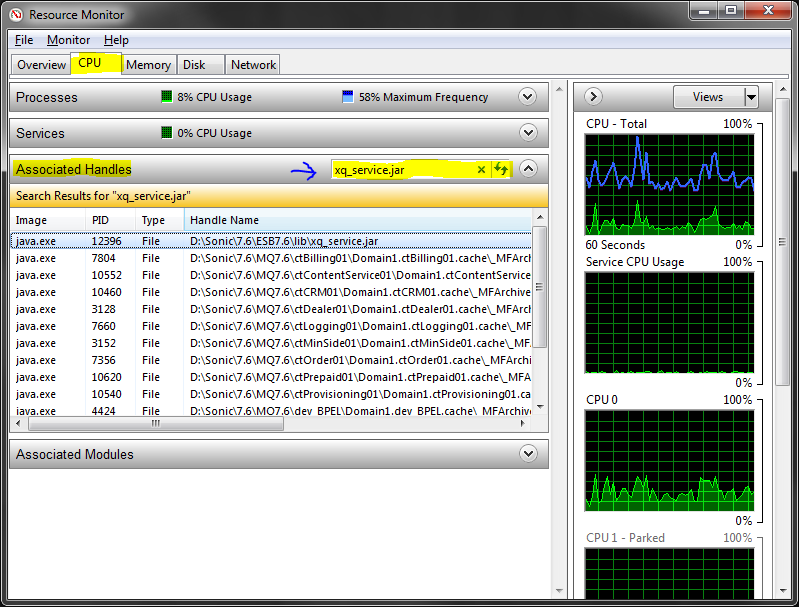Click the green CPU Usage indicator in Processes
This screenshot has width=799, height=607.
(x=167, y=97)
